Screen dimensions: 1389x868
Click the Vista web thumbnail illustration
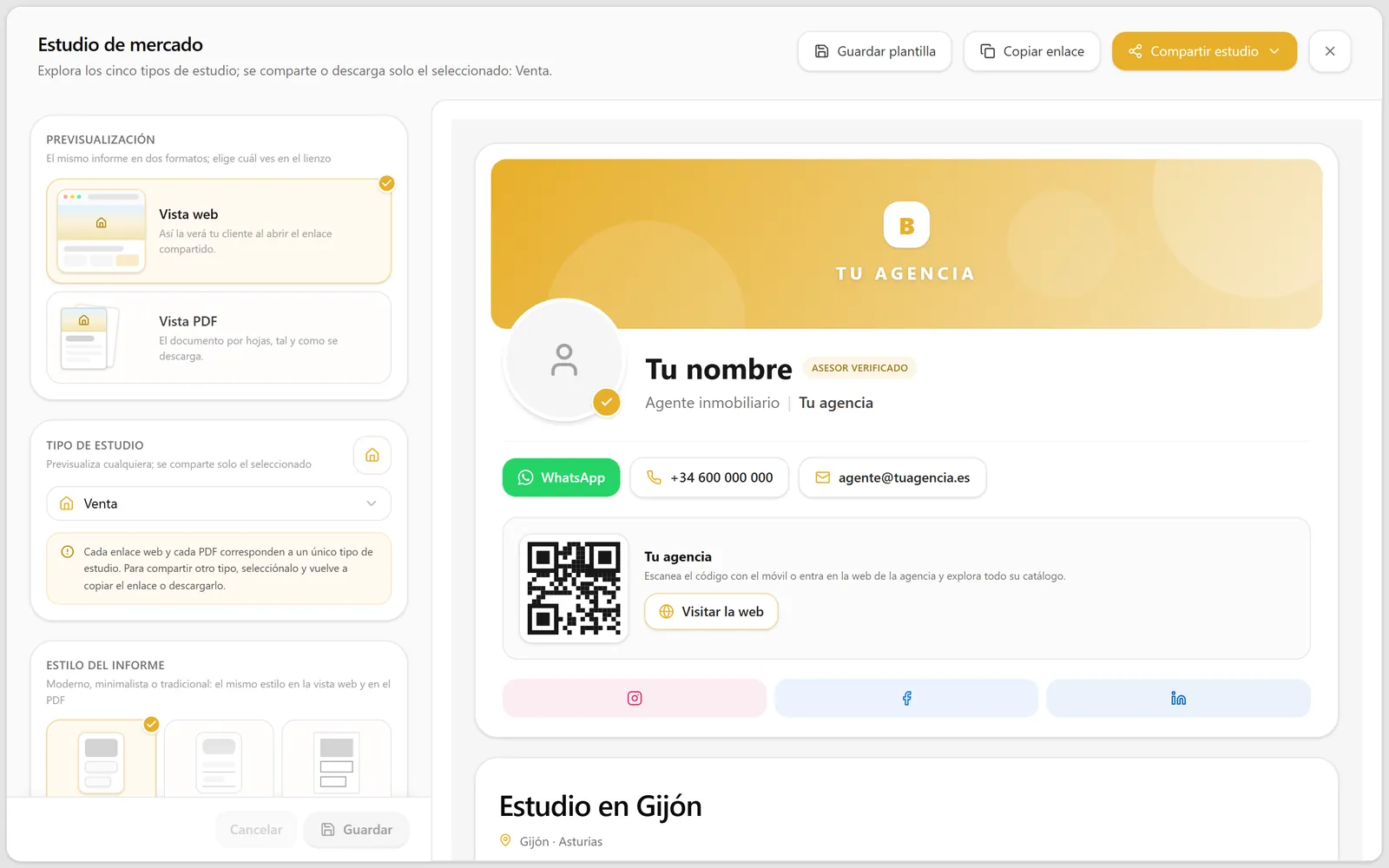coord(102,231)
